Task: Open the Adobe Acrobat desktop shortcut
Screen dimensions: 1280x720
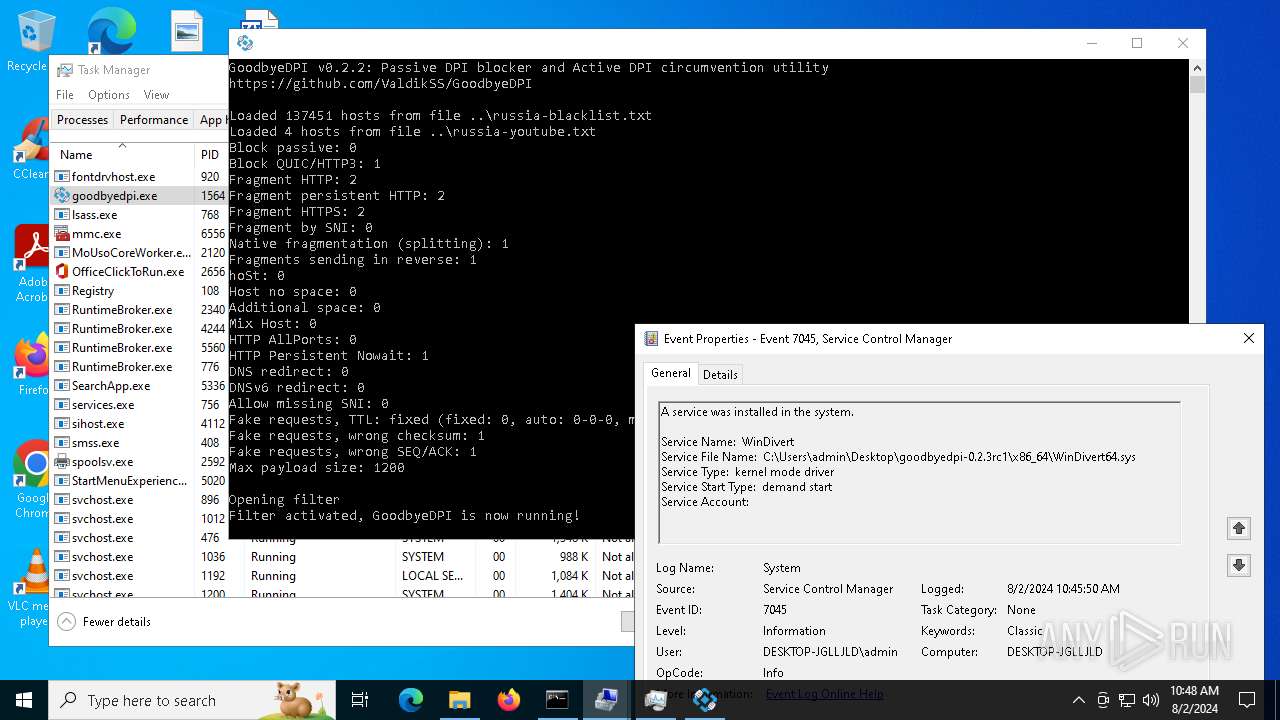Action: pos(32,262)
